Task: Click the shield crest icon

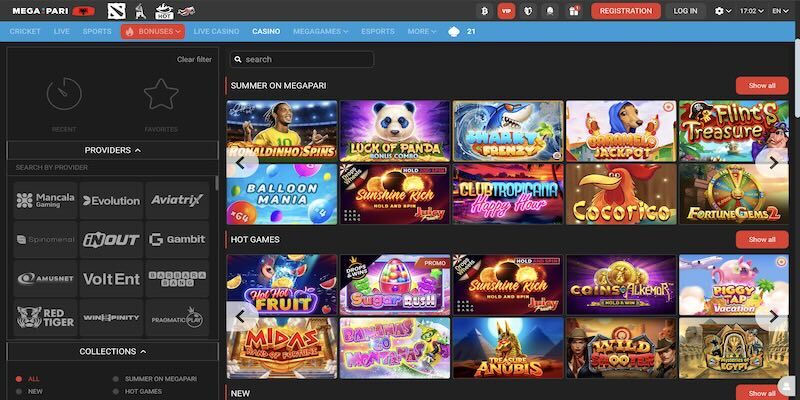Action: click(x=528, y=11)
